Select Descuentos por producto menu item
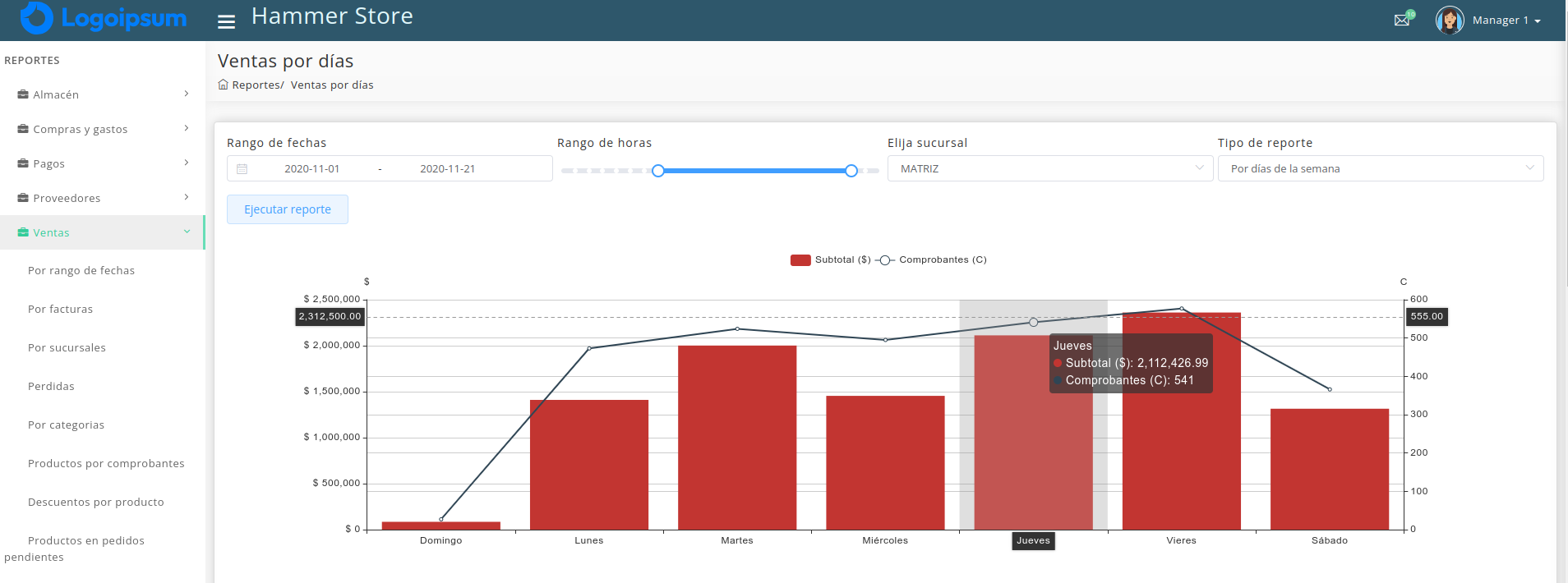 (x=95, y=503)
